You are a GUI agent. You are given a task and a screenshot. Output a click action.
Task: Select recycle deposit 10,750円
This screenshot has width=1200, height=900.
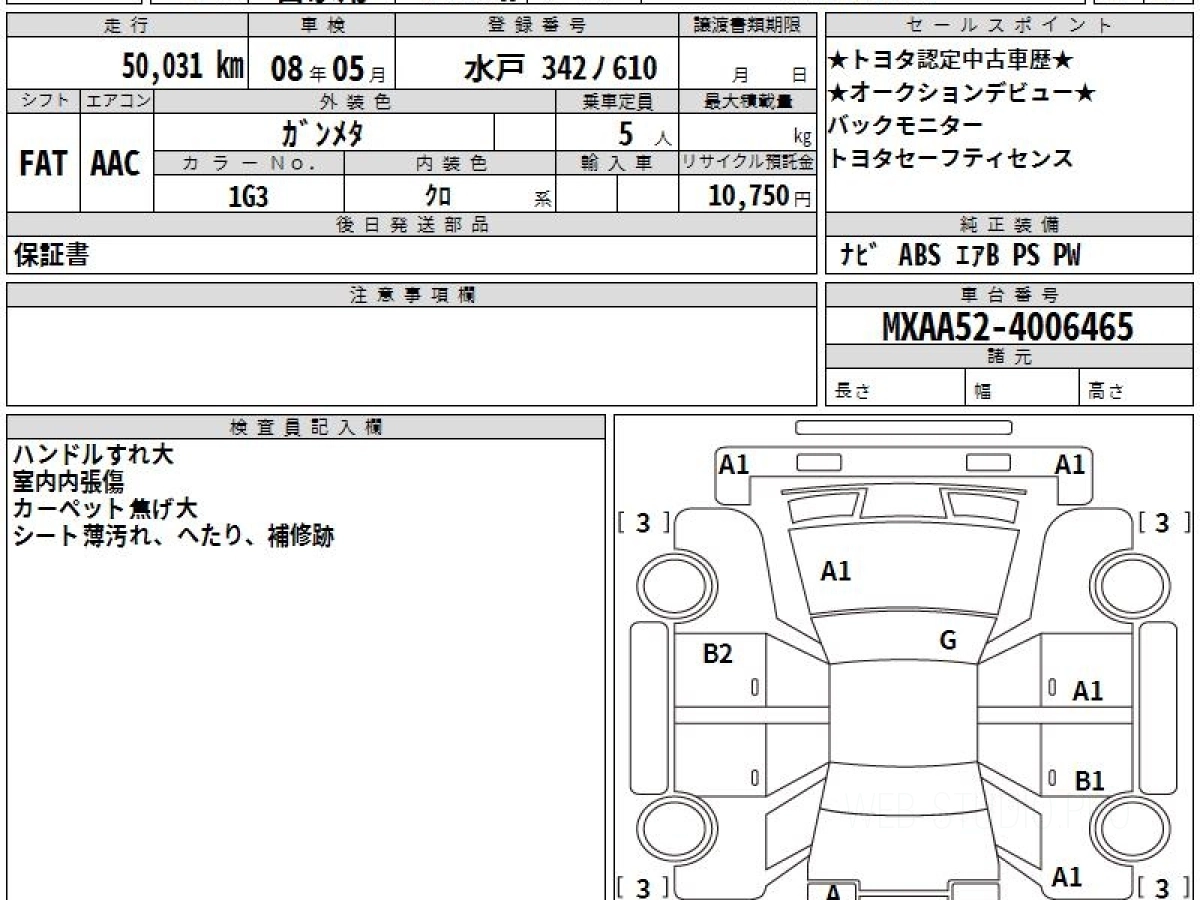[759, 196]
